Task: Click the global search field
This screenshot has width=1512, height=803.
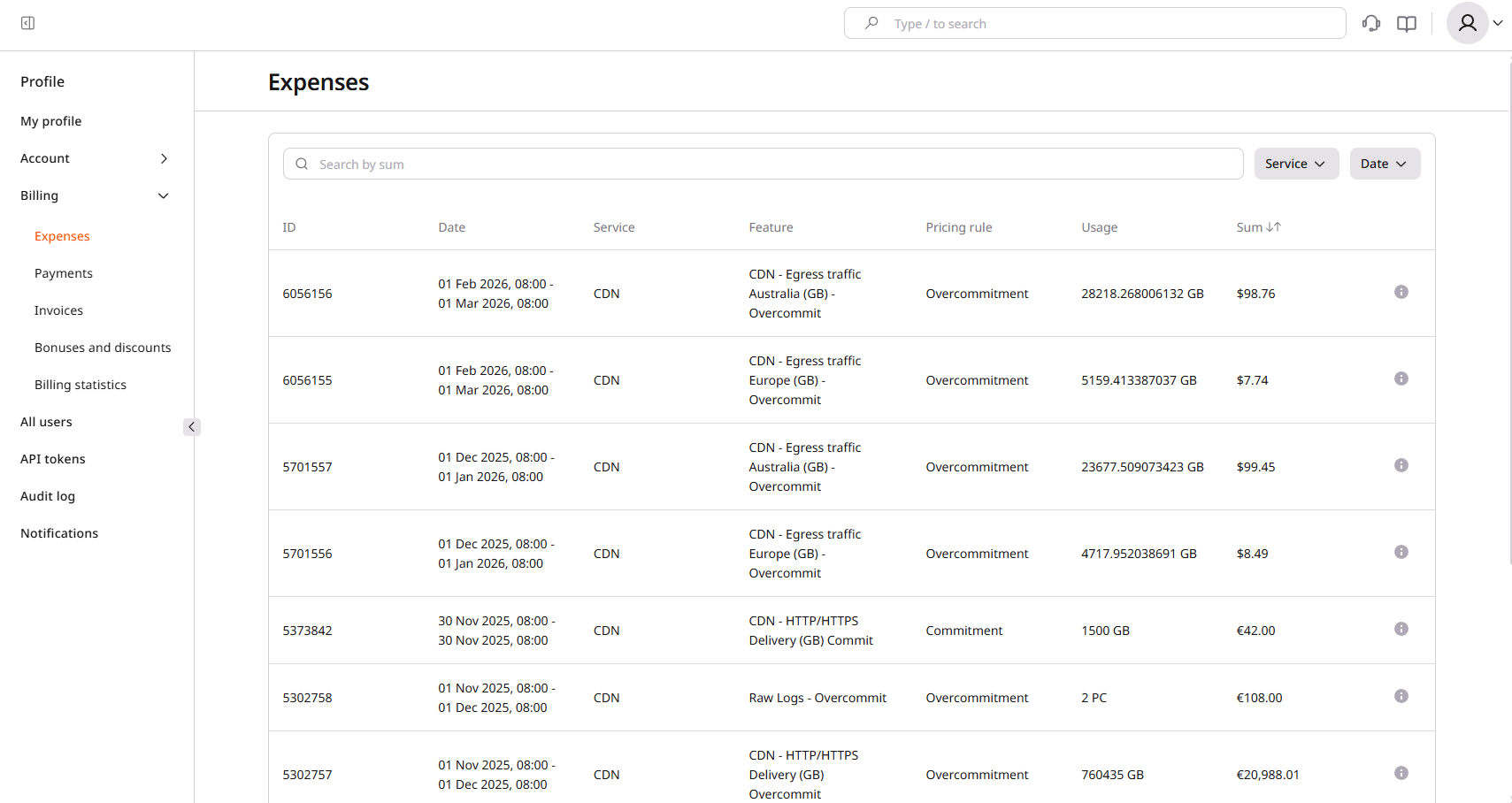Action: (1094, 23)
